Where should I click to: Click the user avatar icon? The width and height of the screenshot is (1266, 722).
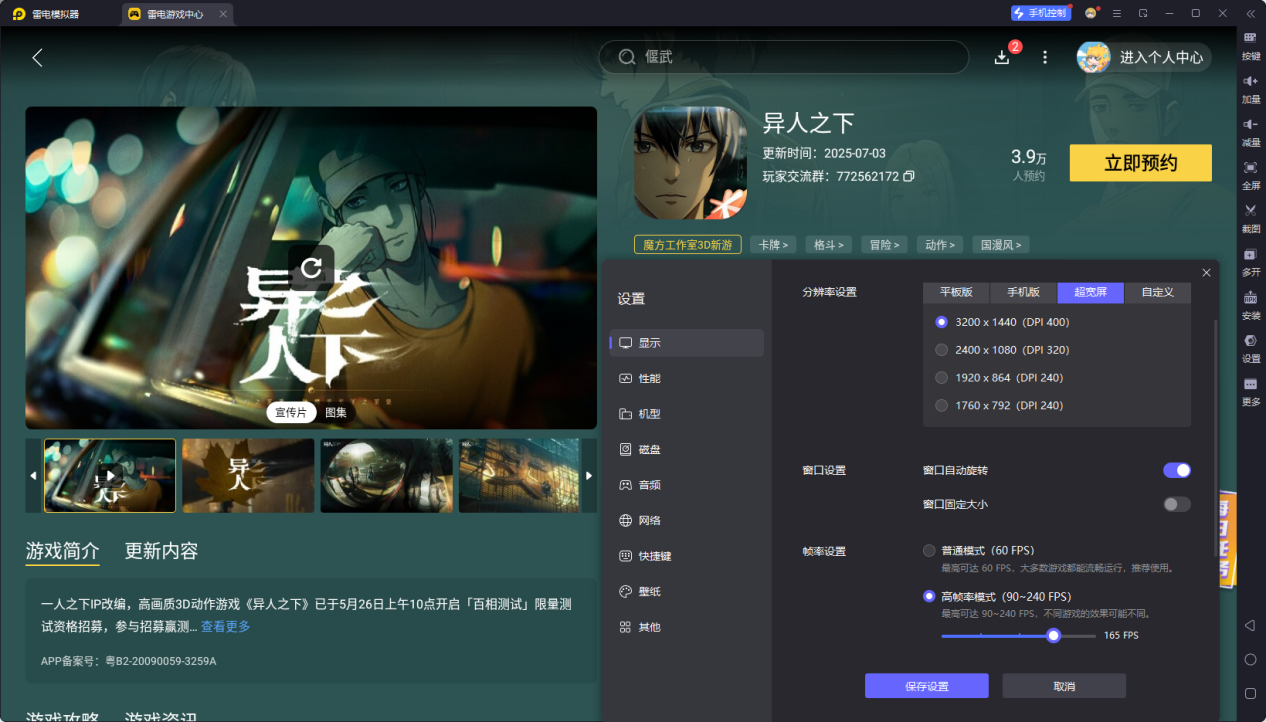pyautogui.click(x=1093, y=57)
